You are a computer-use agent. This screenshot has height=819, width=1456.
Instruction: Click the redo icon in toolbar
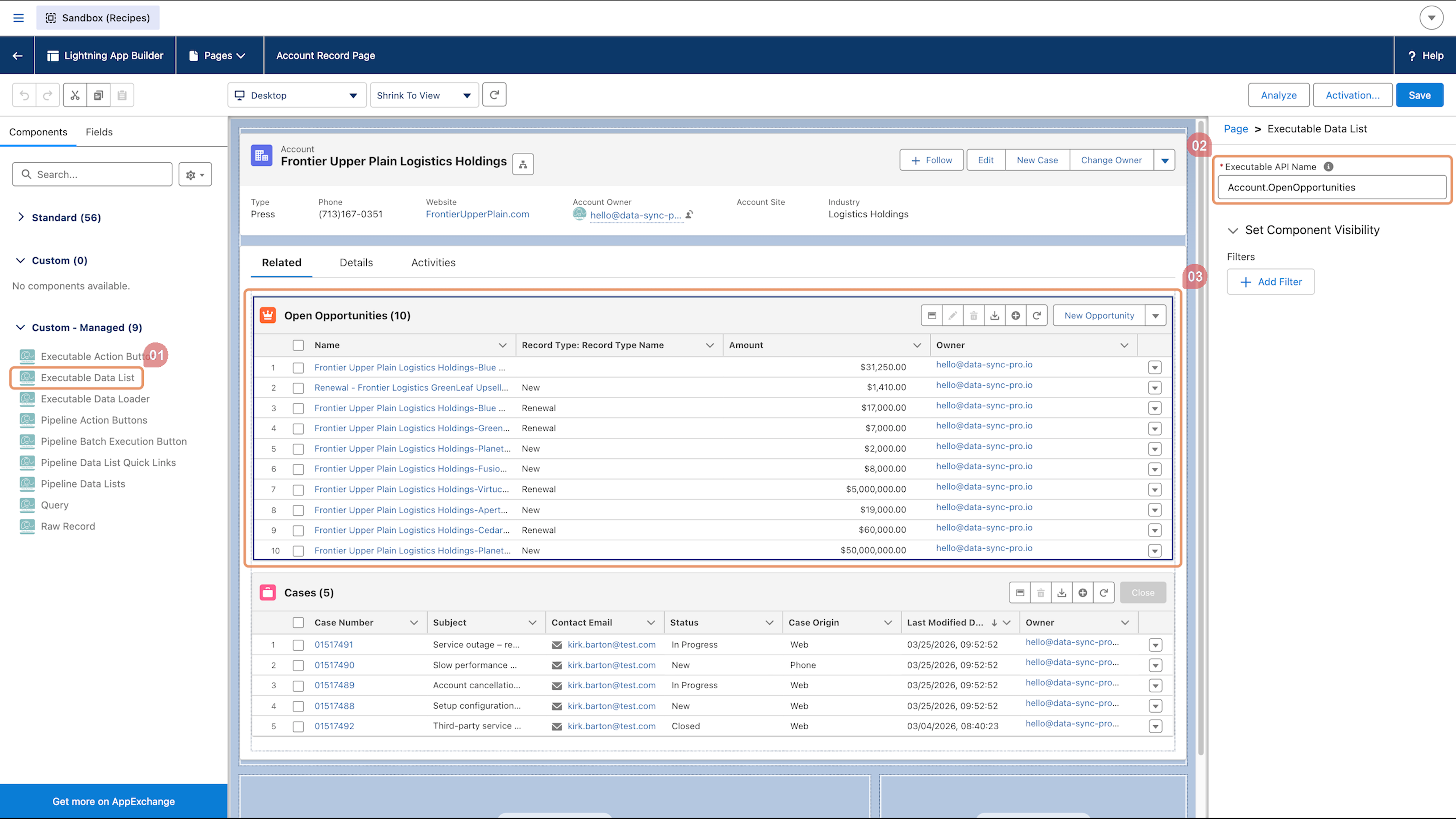[x=47, y=95]
